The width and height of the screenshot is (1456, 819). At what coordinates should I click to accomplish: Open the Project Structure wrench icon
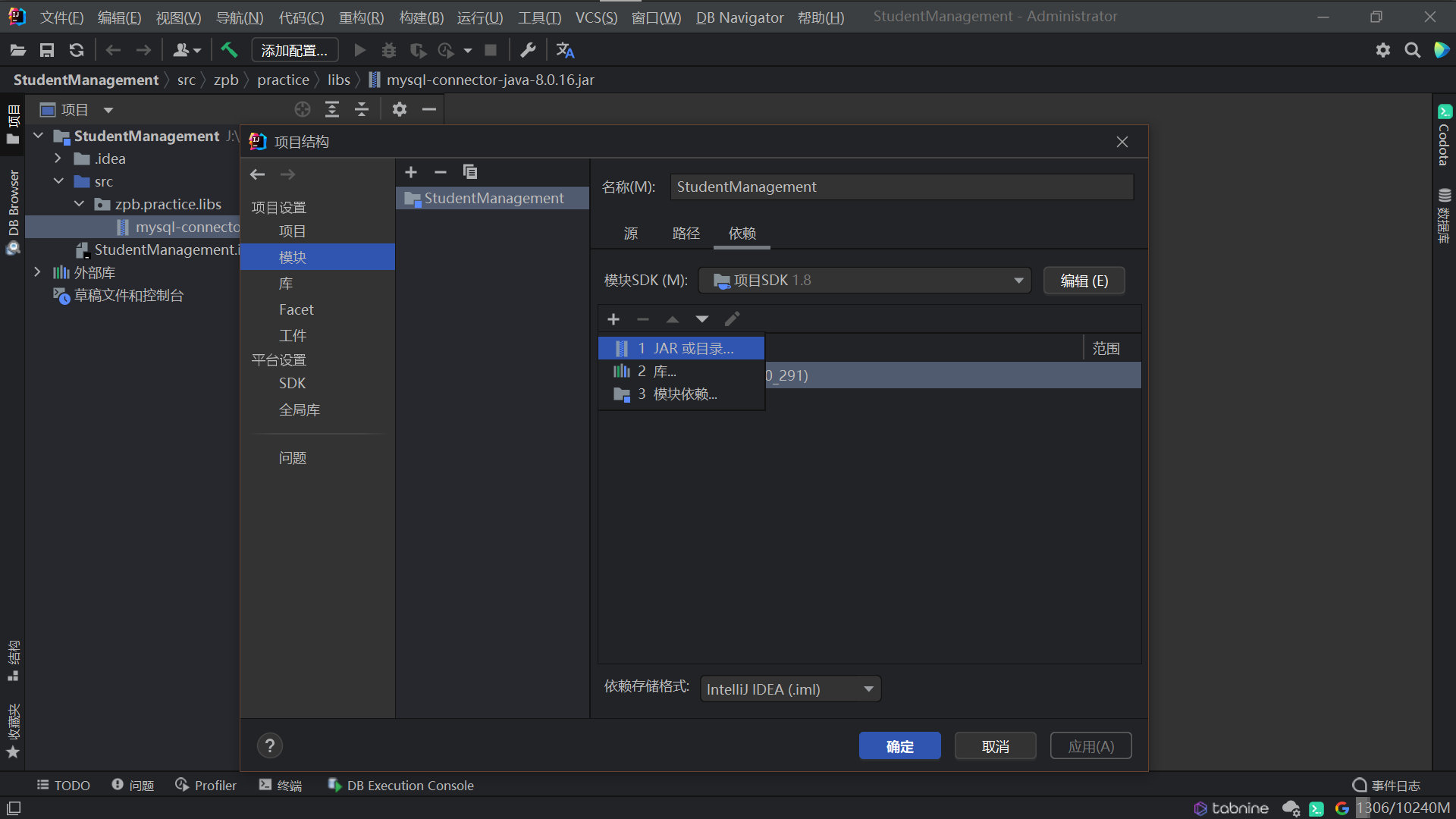point(528,50)
